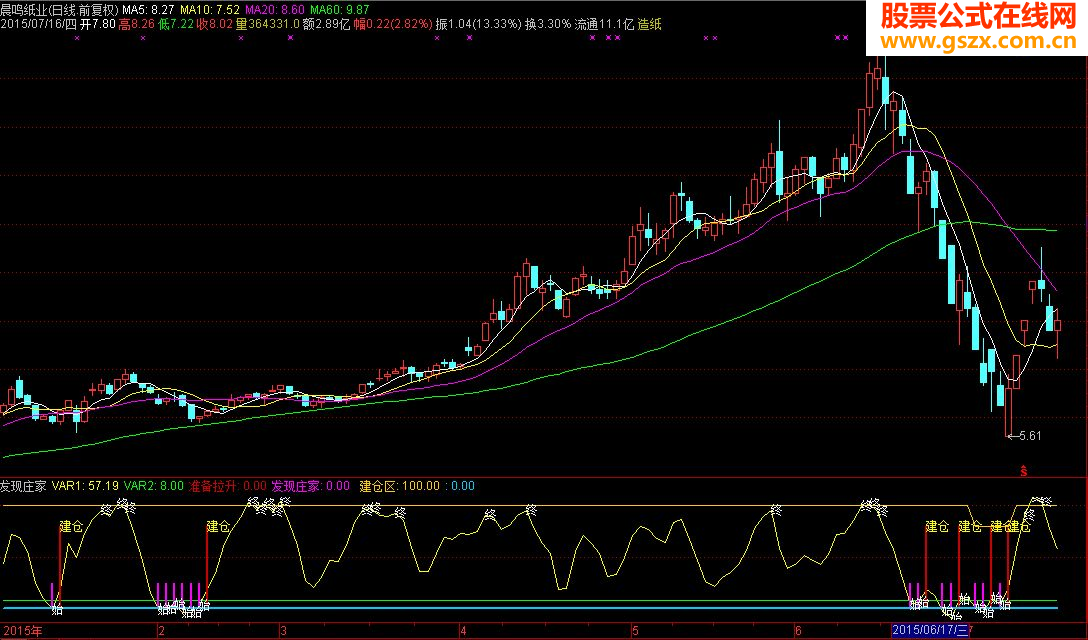The width and height of the screenshot is (1088, 640).
Task: Click the red 准备拉升: 0.00 label
Action: (x=227, y=486)
